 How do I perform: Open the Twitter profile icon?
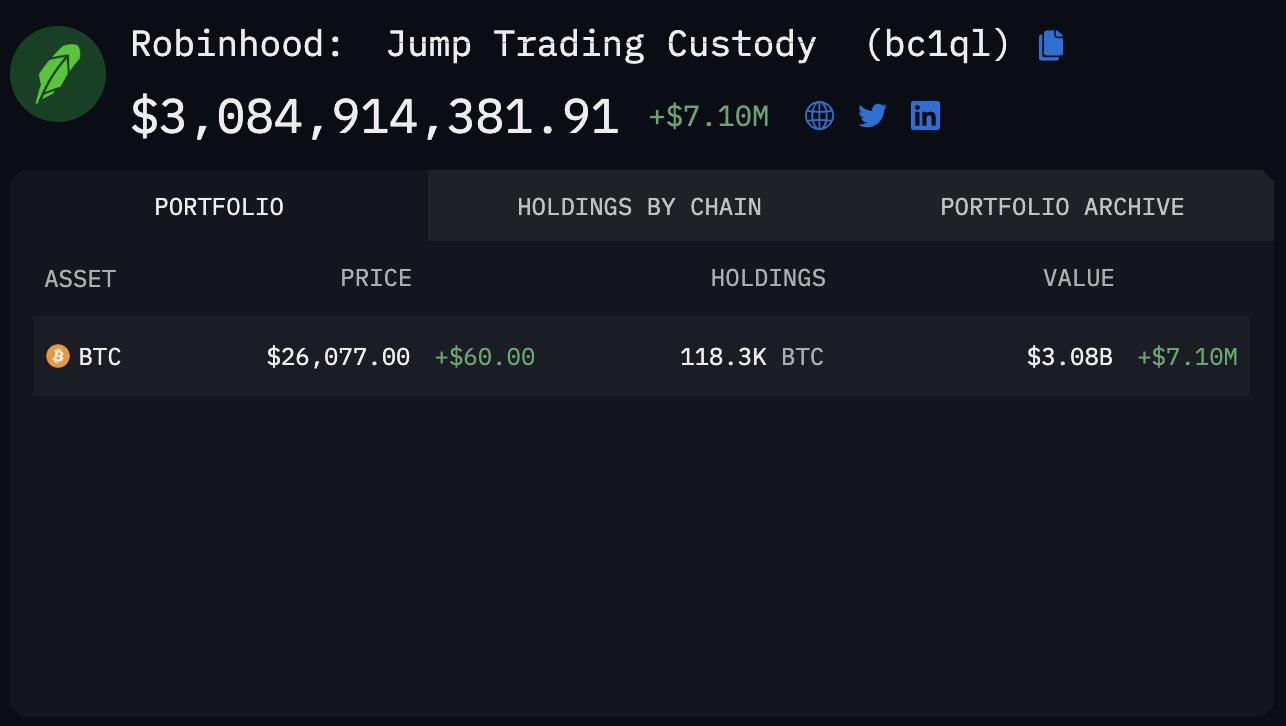(x=872, y=115)
